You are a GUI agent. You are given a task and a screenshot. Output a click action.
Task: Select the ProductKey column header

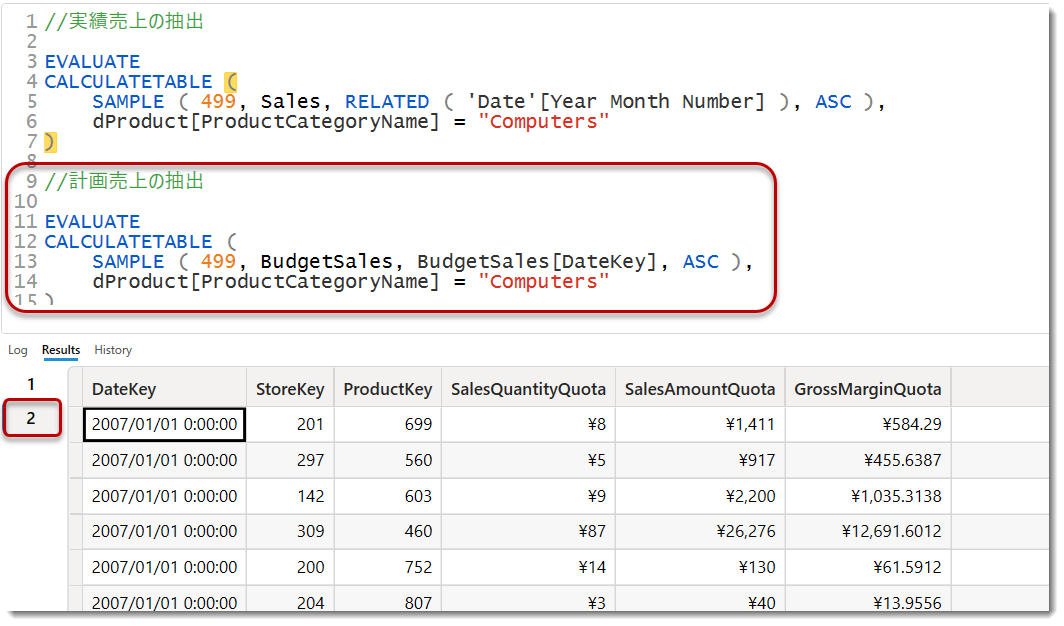pos(387,389)
